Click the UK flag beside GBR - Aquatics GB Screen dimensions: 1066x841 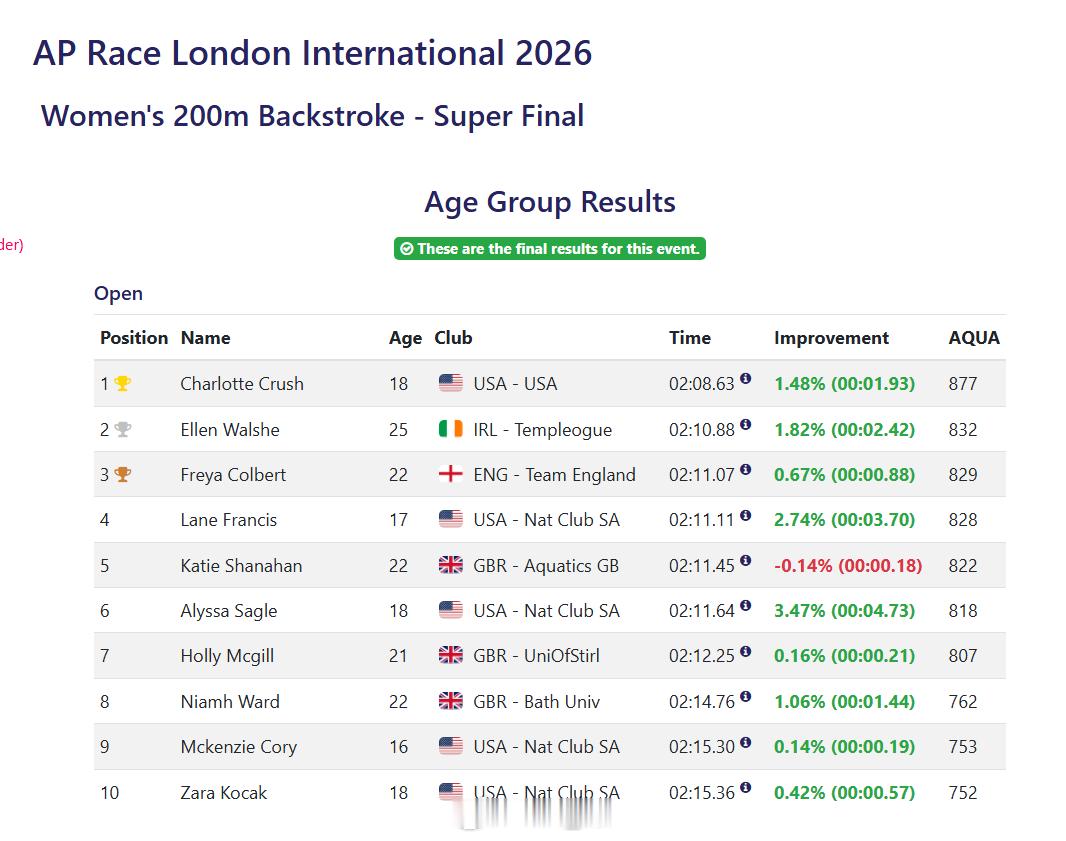point(451,565)
